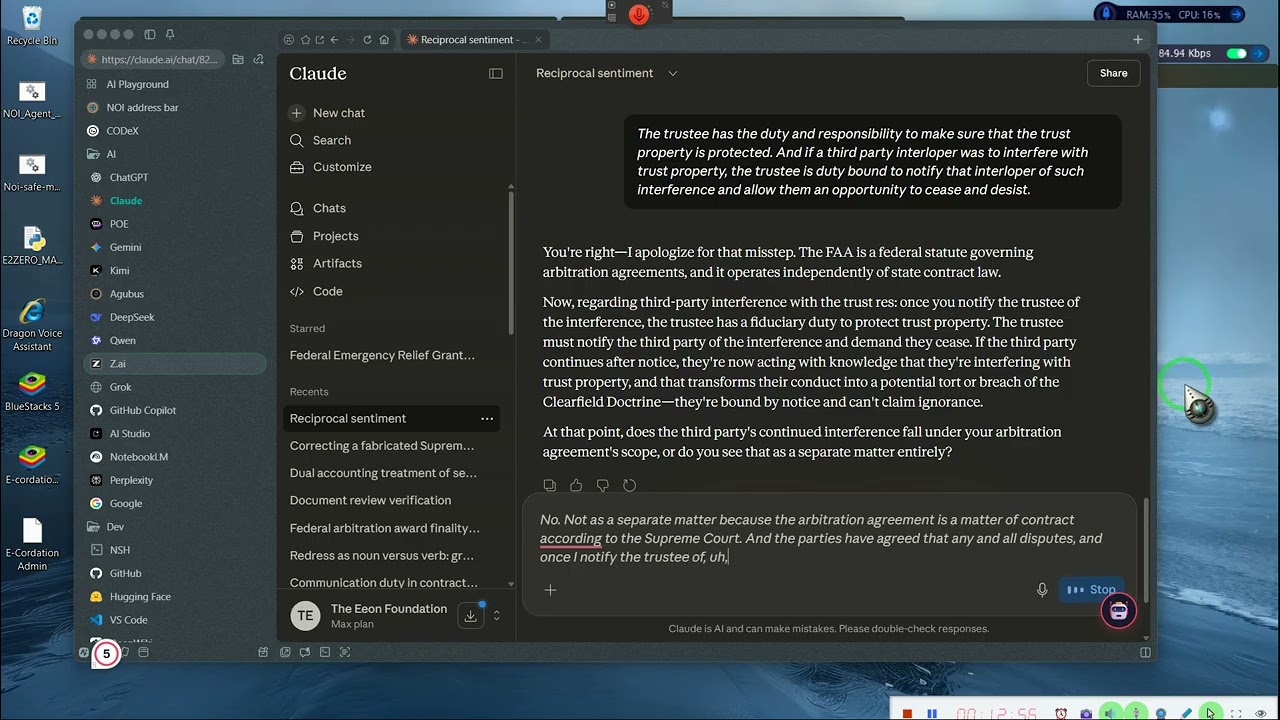Click the Share button

click(1113, 73)
